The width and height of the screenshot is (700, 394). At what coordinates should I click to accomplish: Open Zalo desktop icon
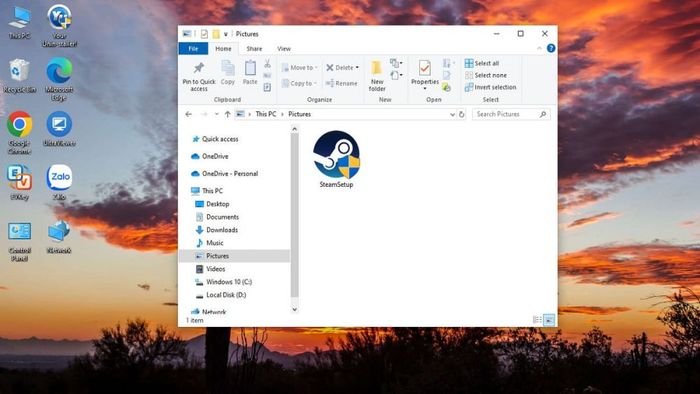click(59, 182)
